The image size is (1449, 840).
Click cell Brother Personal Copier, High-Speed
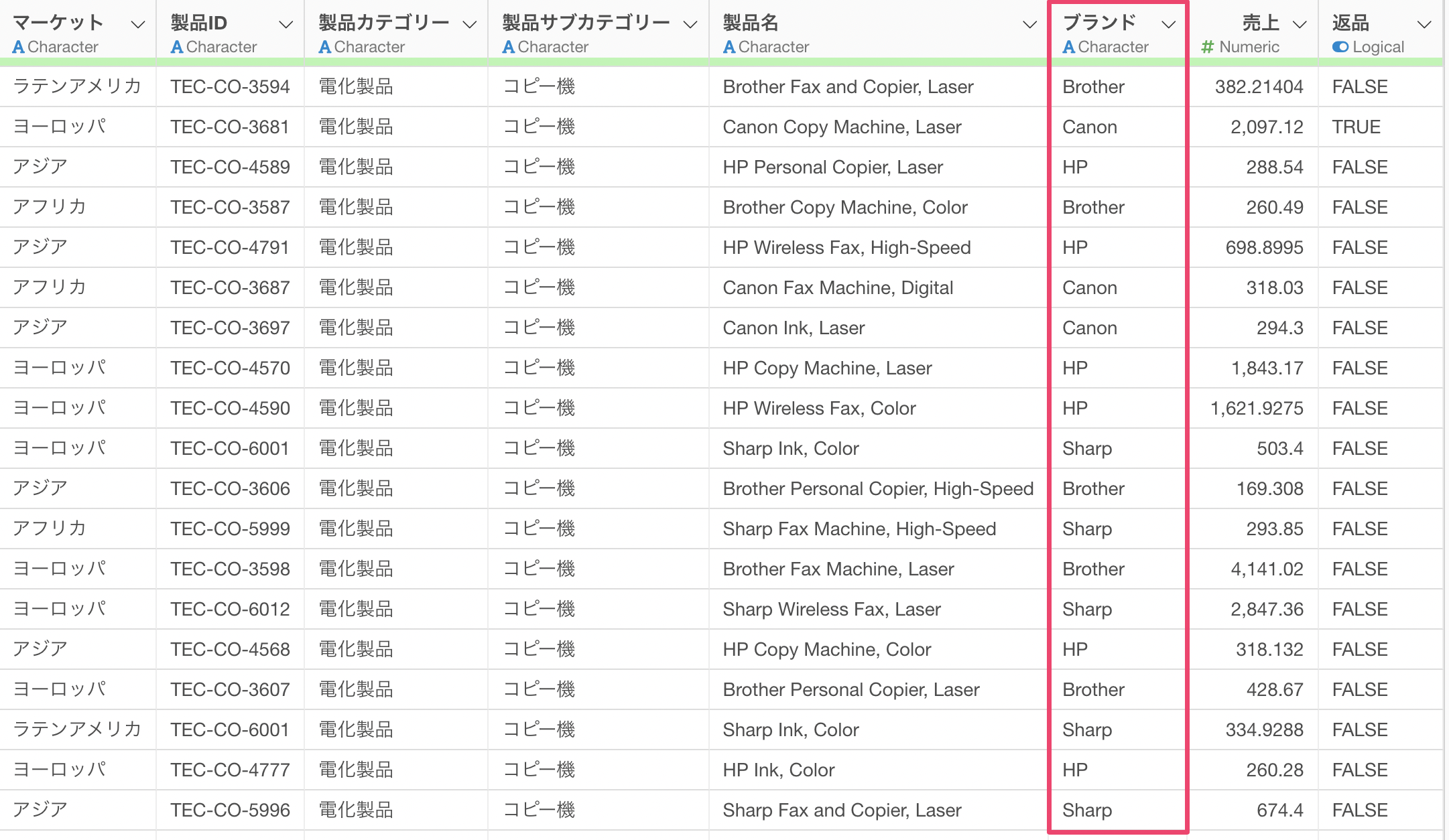click(x=878, y=488)
